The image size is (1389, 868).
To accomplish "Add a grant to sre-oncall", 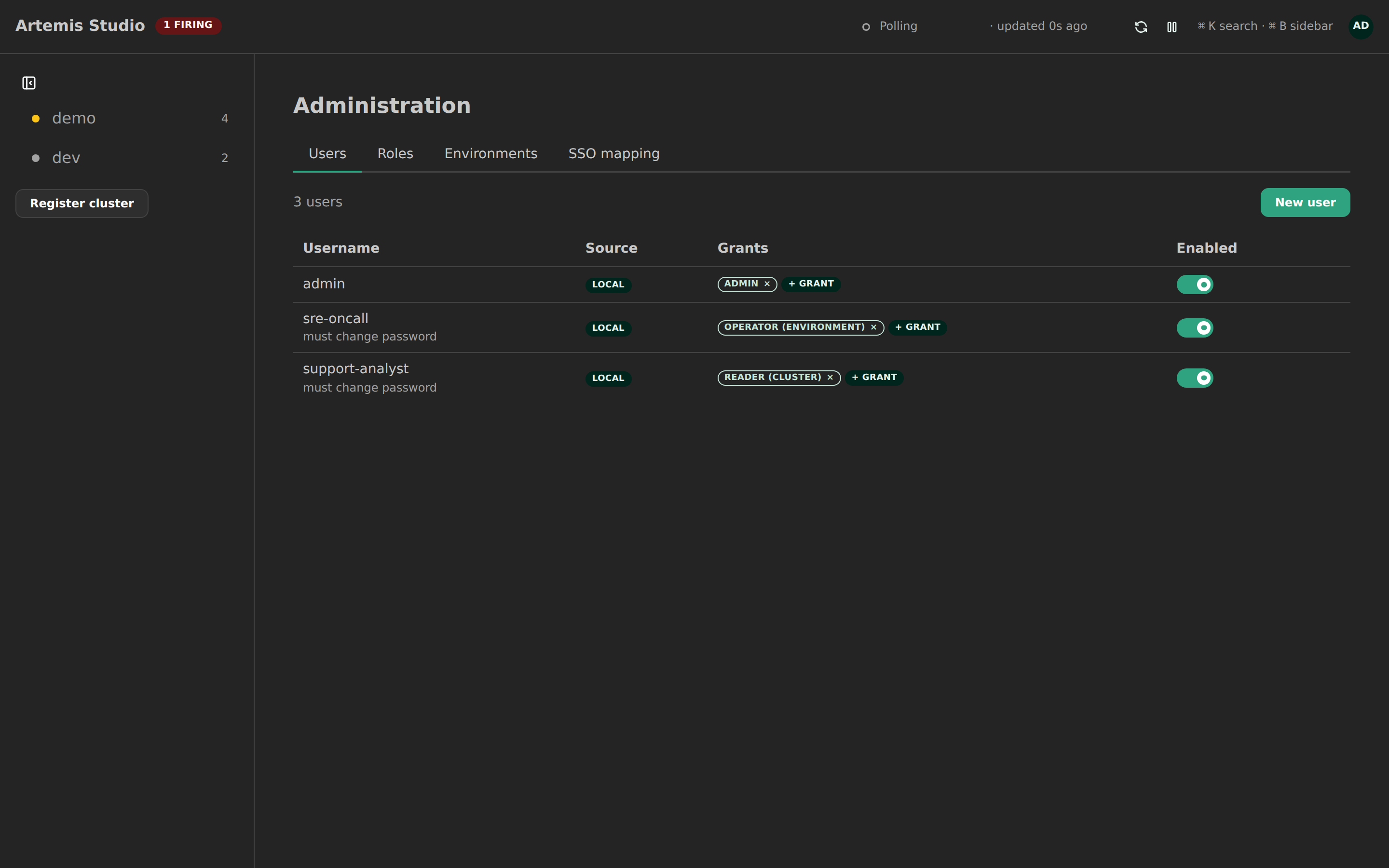I will (x=917, y=327).
